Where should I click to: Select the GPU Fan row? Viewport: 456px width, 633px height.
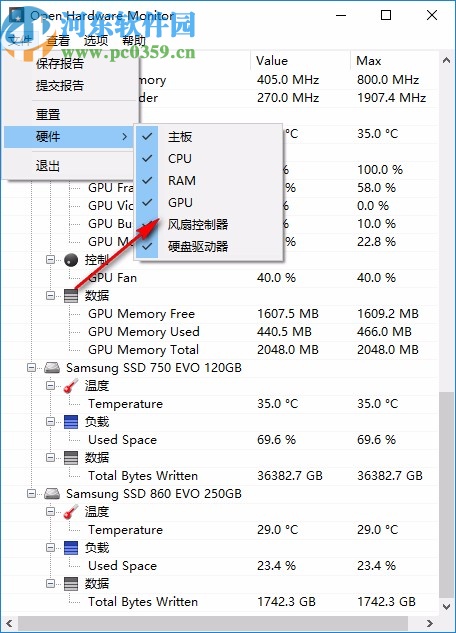pos(220,278)
